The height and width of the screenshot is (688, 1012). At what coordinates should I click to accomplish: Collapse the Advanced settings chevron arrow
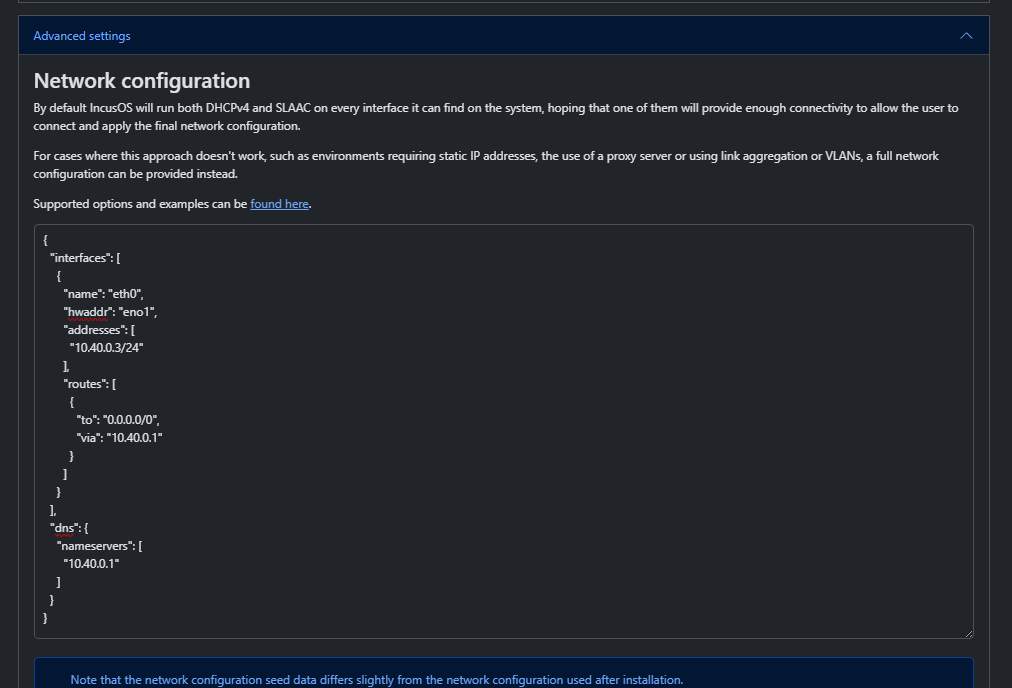[x=965, y=36]
